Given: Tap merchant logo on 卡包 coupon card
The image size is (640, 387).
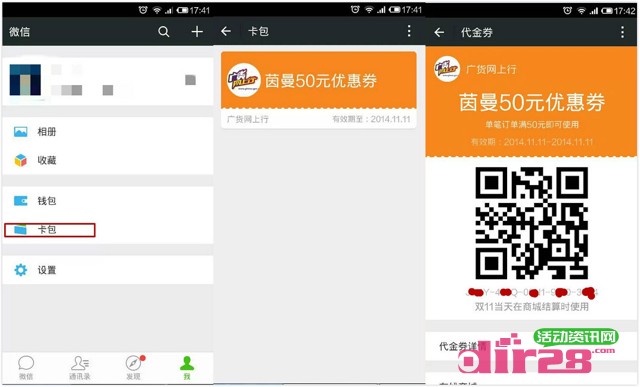Looking at the screenshot, I should pos(244,80).
